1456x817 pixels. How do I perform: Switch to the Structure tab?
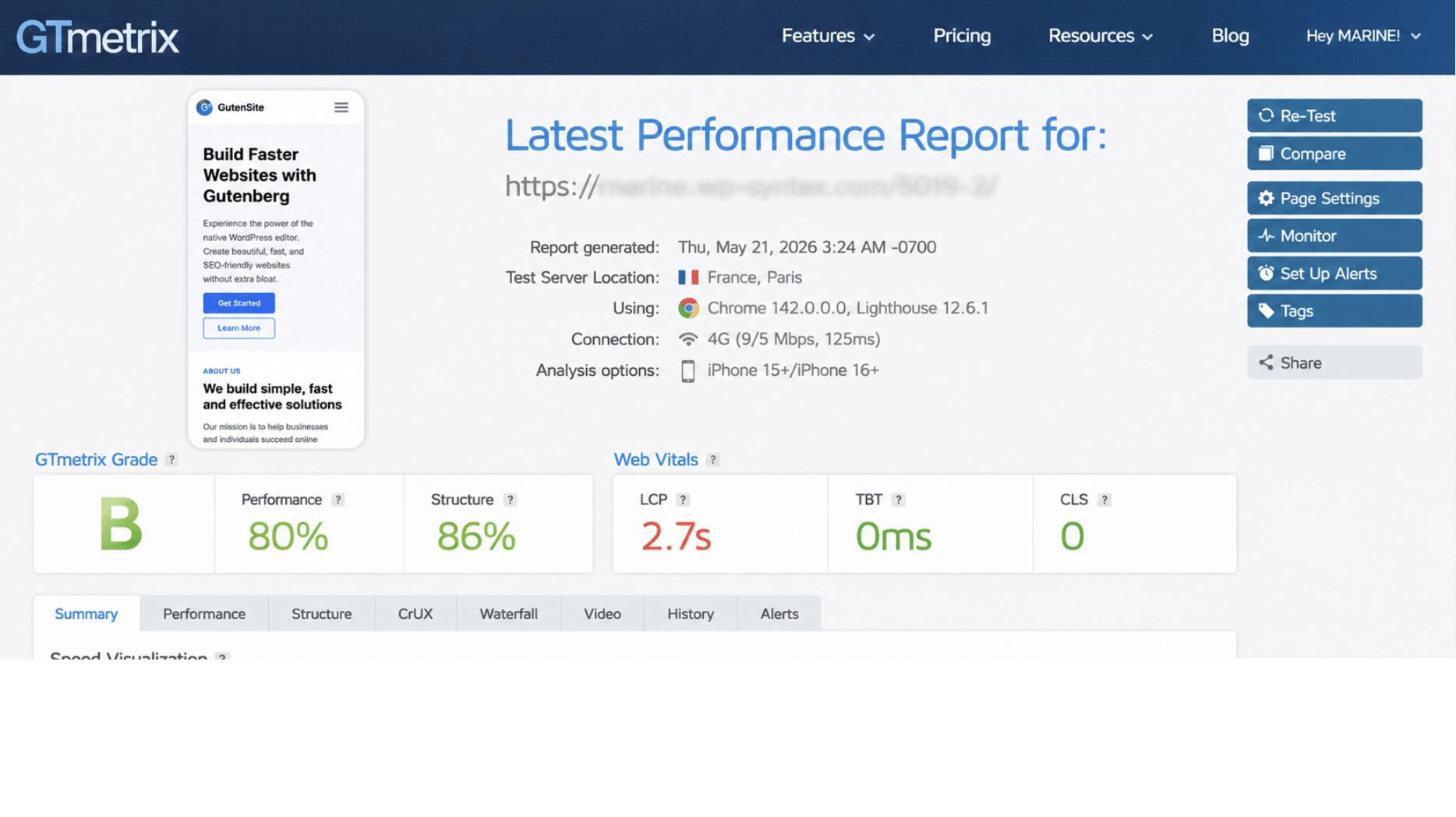click(321, 614)
